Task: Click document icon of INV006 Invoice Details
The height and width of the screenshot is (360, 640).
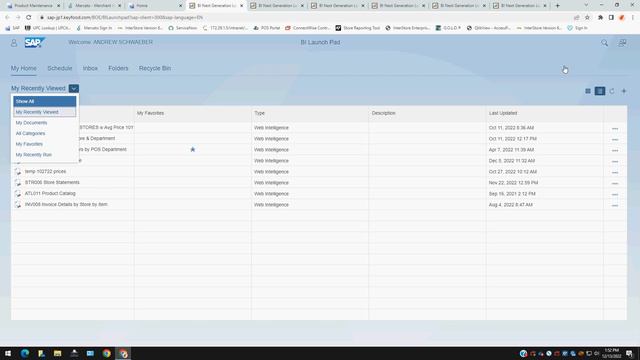Action: coord(18,205)
